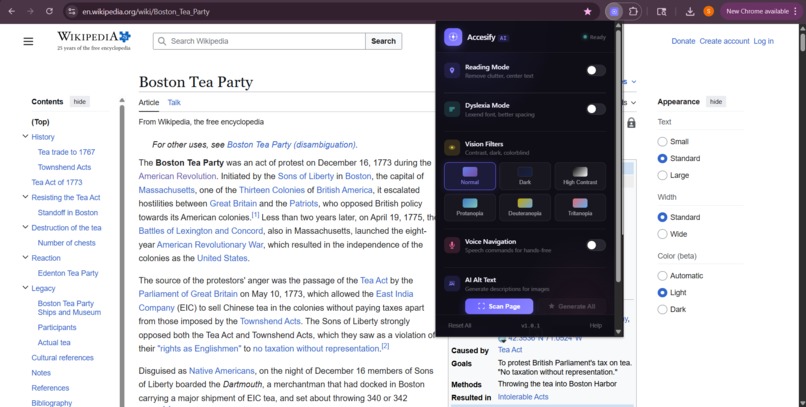Collapse Destruction of the tea chevron
Screen dimensions: 806x407
coord(25,227)
